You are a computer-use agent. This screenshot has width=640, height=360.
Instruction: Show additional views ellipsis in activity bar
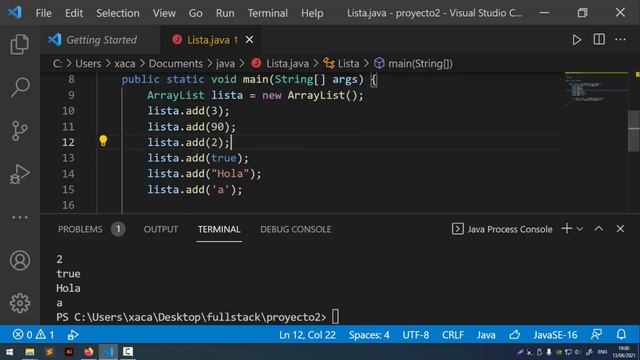point(20,217)
